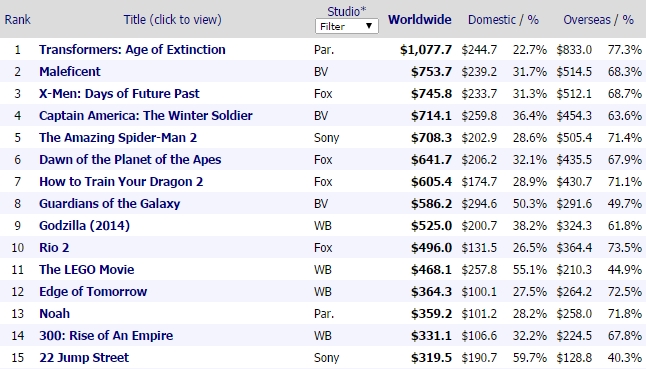Select the 22 Jump Street title
This screenshot has height=369, width=646.
point(84,357)
